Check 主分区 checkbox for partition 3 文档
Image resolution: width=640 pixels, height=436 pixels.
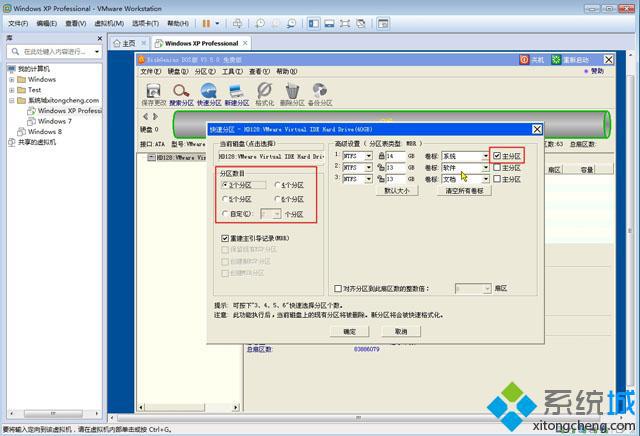tap(497, 179)
